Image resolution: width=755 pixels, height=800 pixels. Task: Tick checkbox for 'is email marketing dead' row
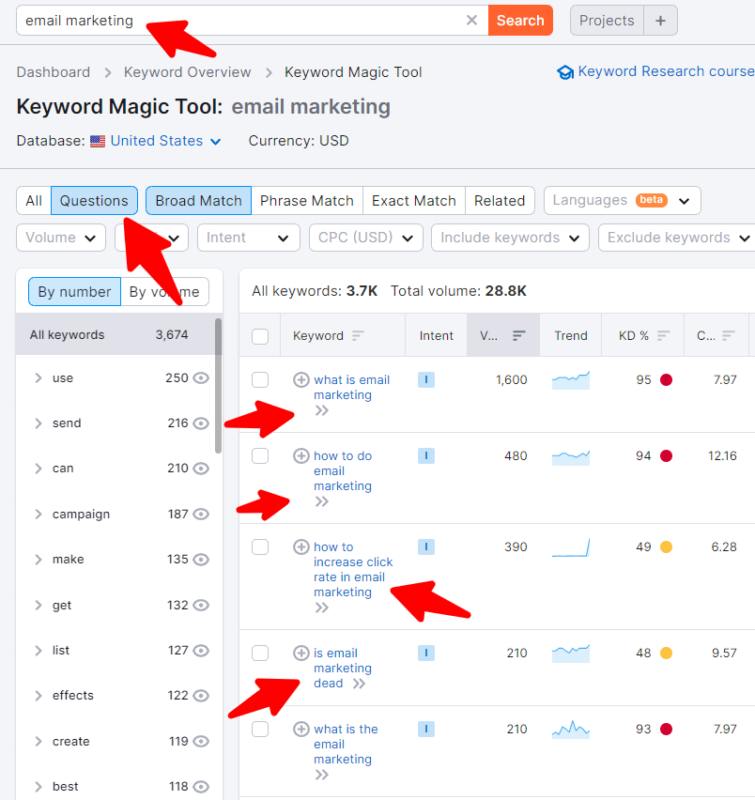pyautogui.click(x=260, y=653)
